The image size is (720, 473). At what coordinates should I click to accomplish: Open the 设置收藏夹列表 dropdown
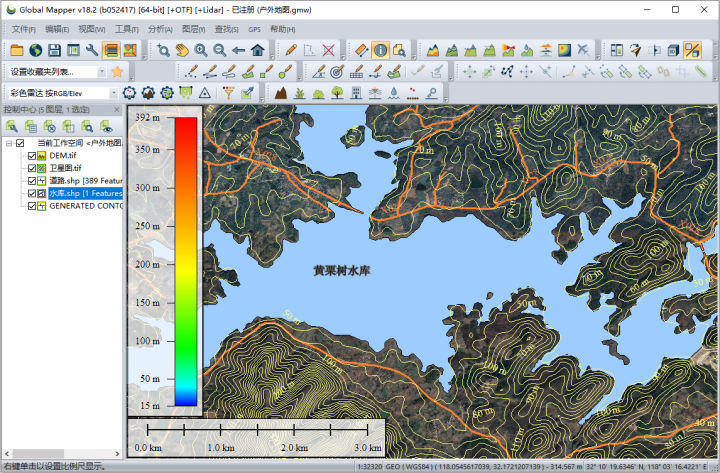tap(57, 72)
